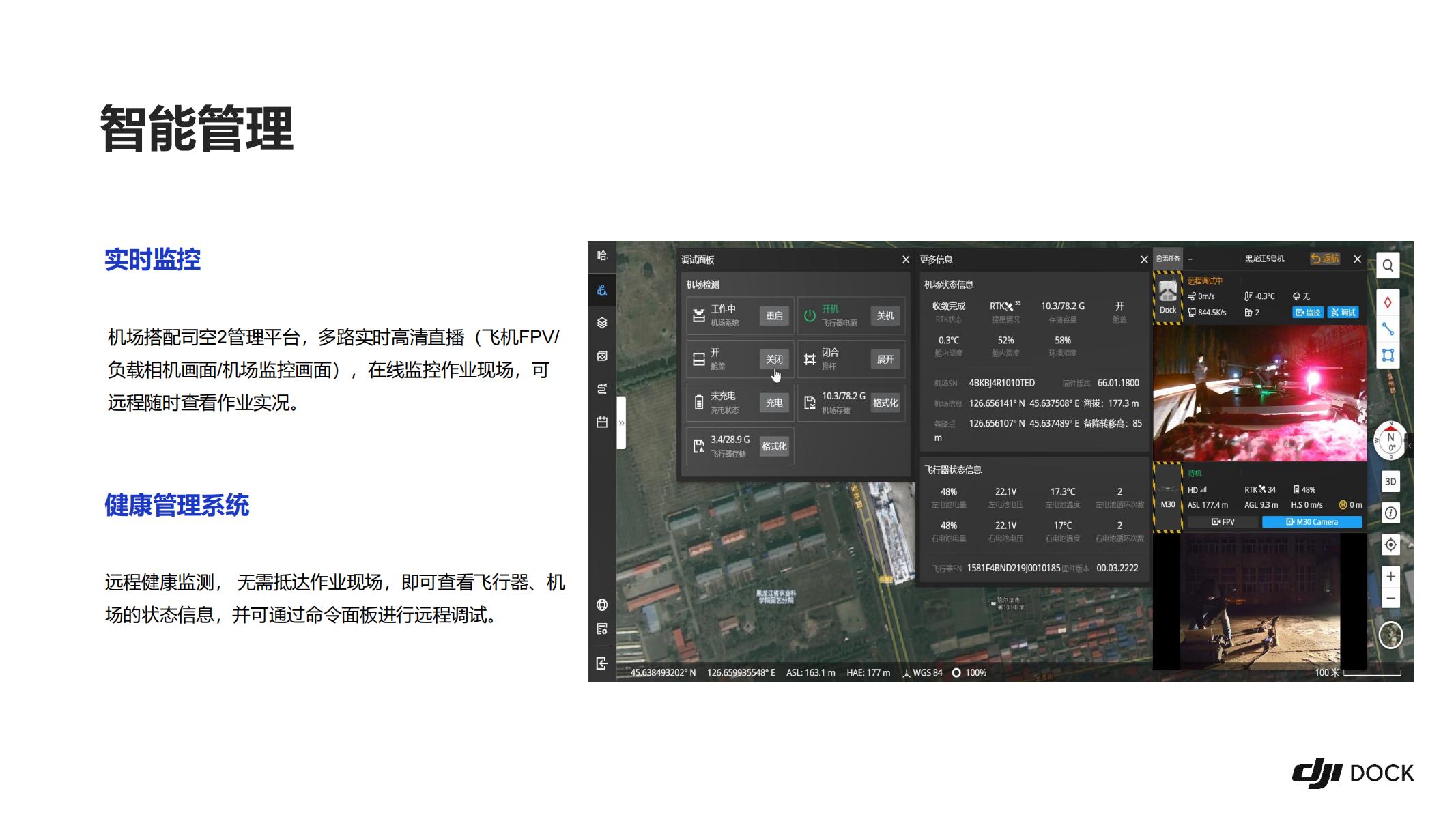Open the team members icon in left sidebar

[x=601, y=290]
